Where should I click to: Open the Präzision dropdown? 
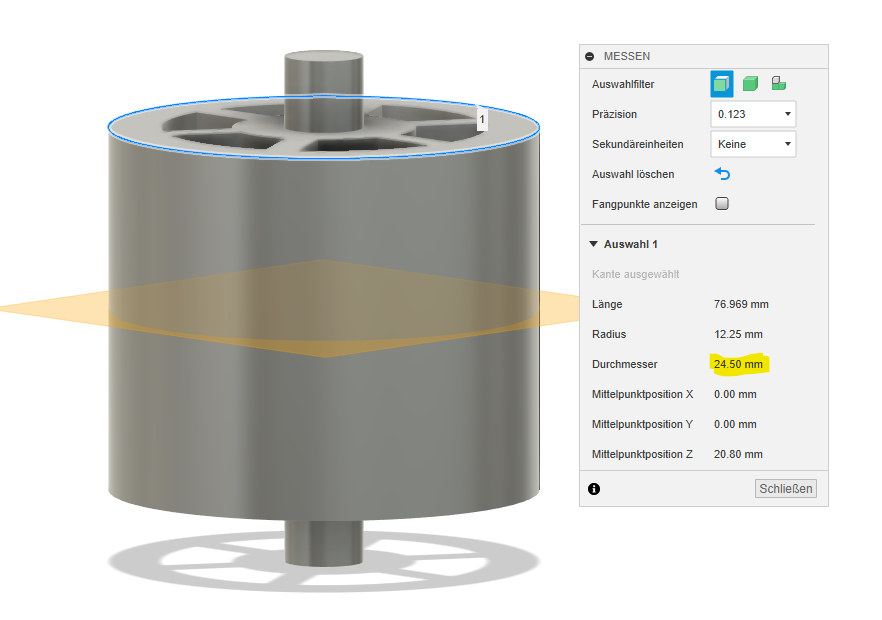tap(753, 114)
